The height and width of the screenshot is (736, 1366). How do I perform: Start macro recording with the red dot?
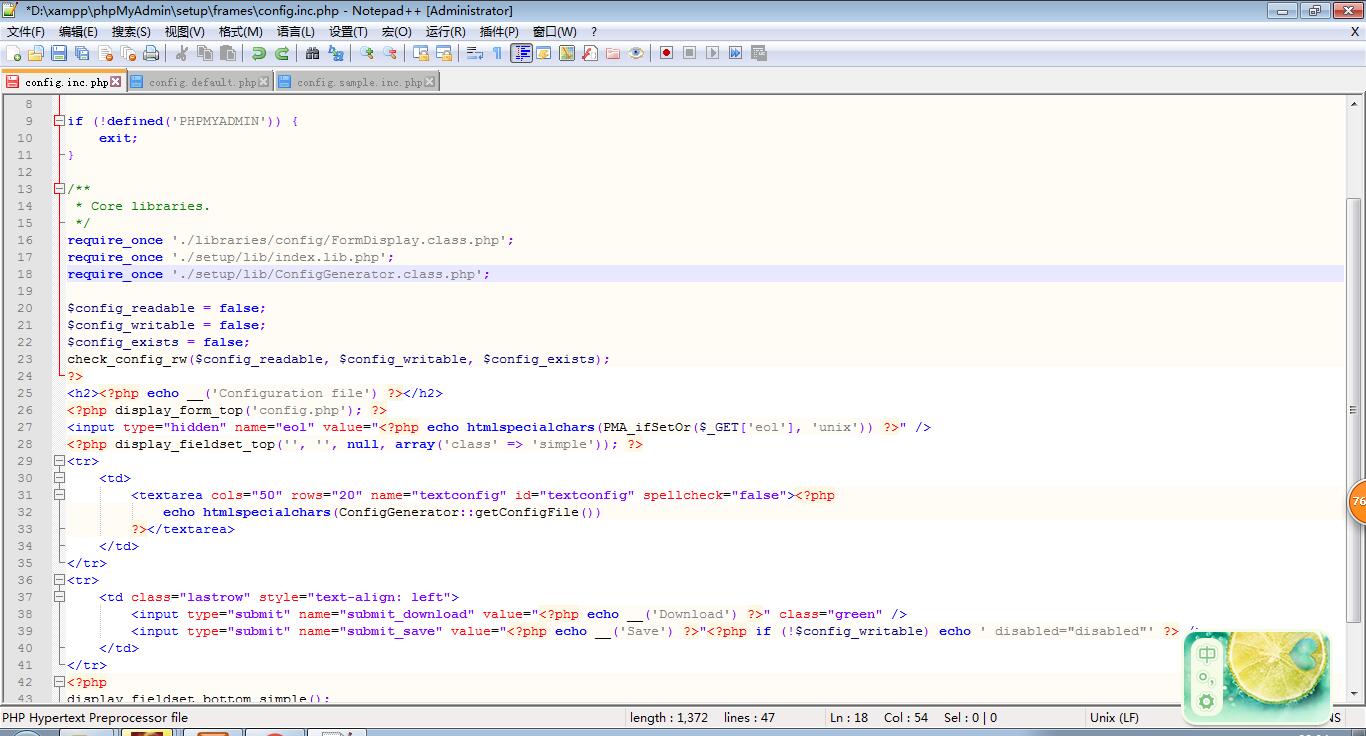pyautogui.click(x=667, y=53)
